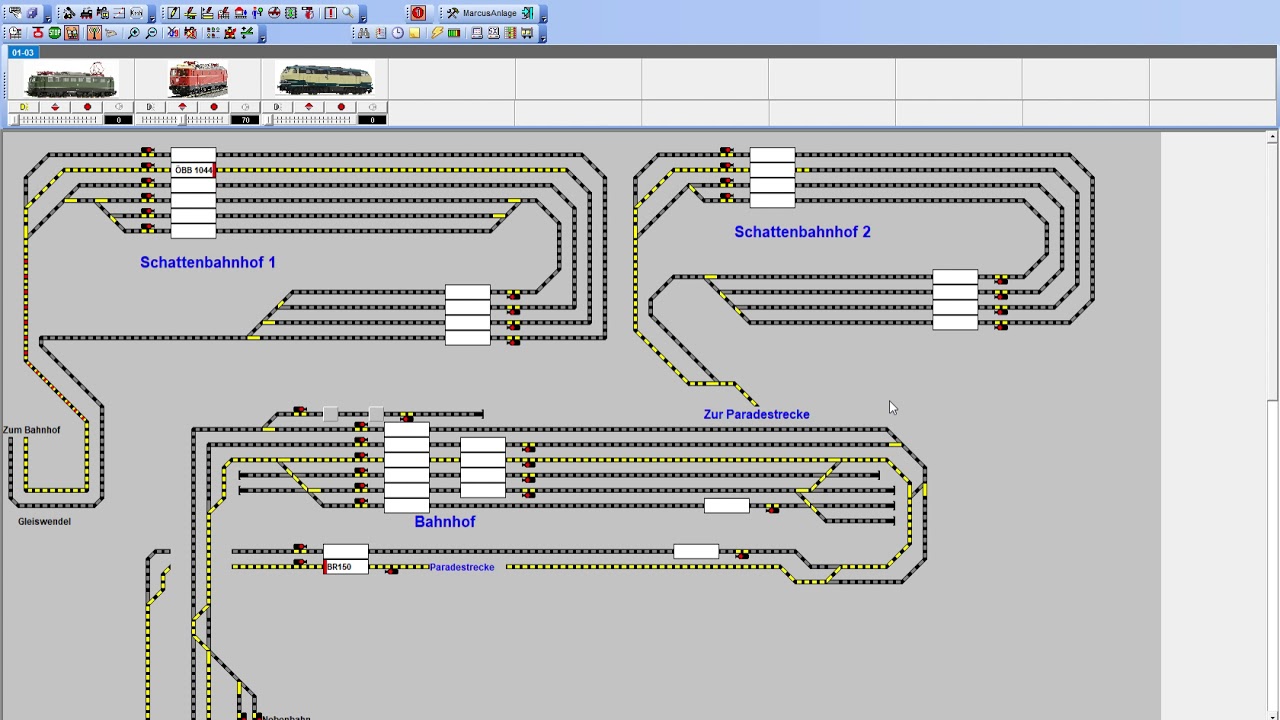
Task: Stop the green electric locomotive, red dot
Action: pos(87,107)
